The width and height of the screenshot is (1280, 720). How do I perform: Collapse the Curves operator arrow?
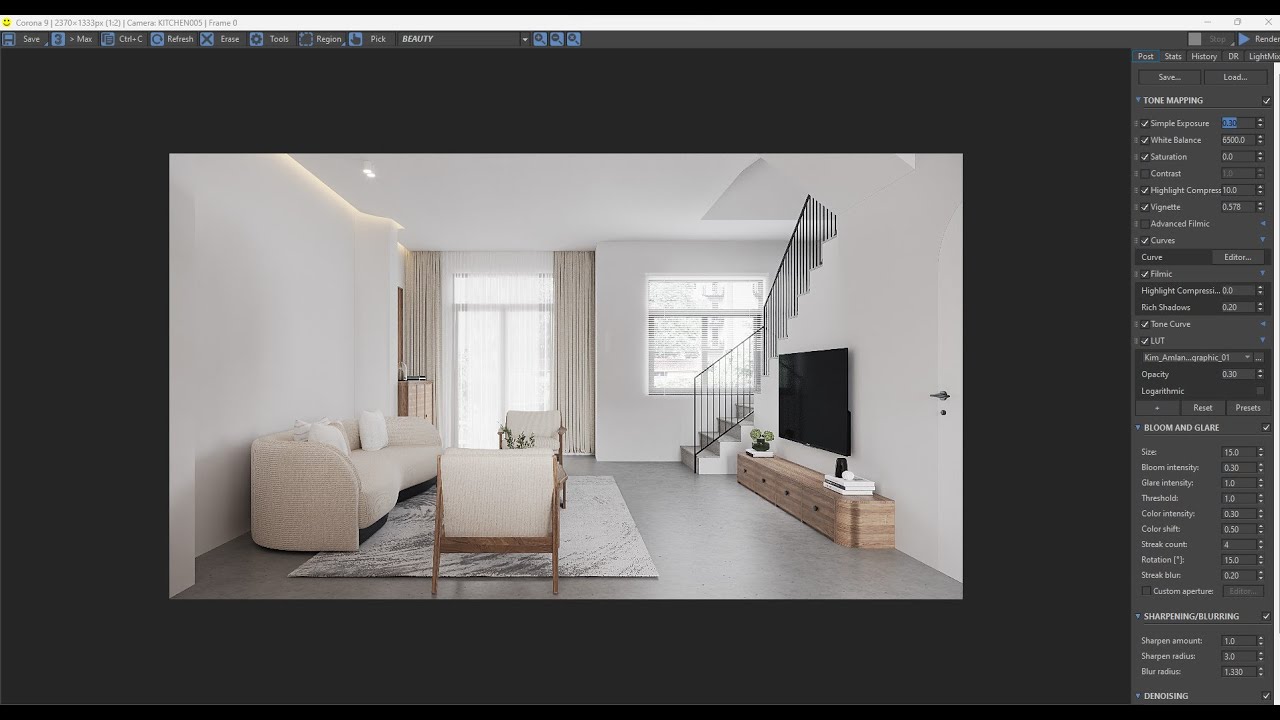pos(1262,240)
